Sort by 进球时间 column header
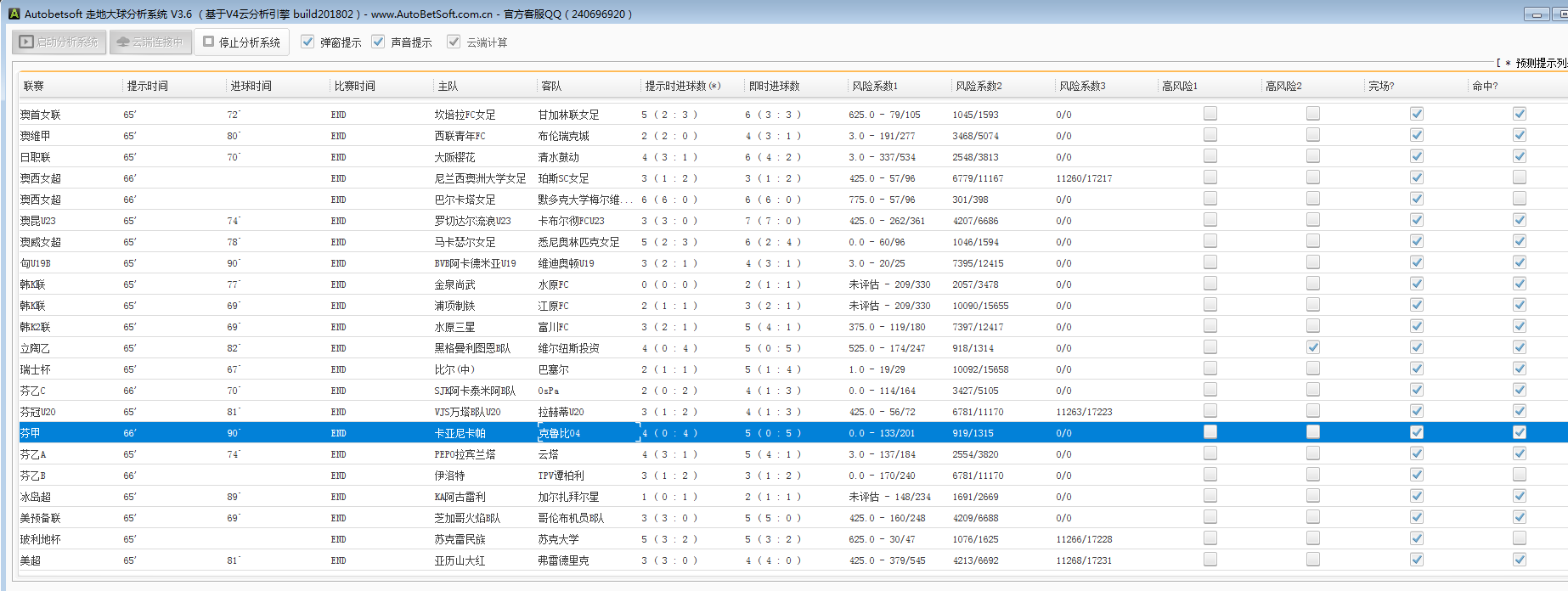The width and height of the screenshot is (1568, 591). click(251, 86)
